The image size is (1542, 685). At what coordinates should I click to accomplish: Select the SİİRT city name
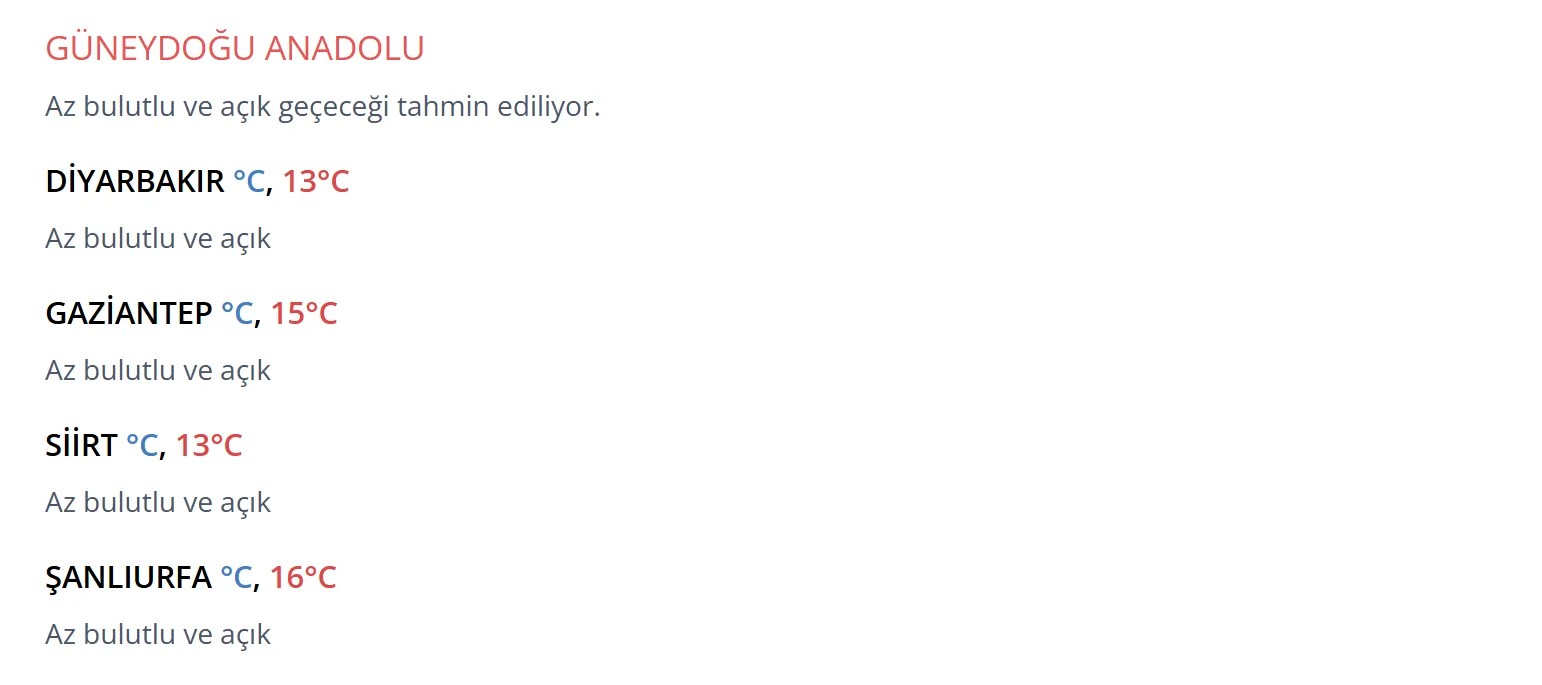81,446
